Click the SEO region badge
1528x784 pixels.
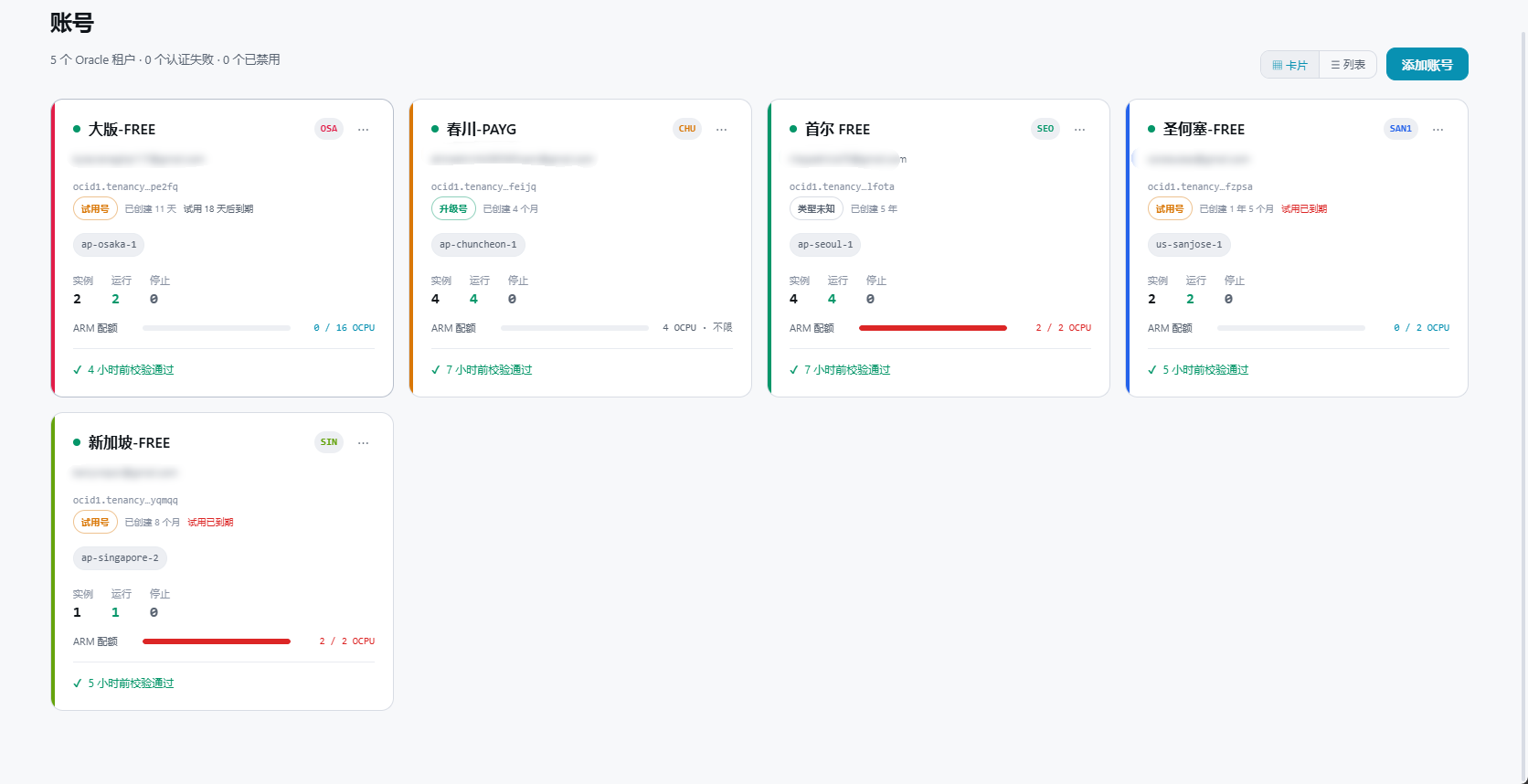point(1045,129)
